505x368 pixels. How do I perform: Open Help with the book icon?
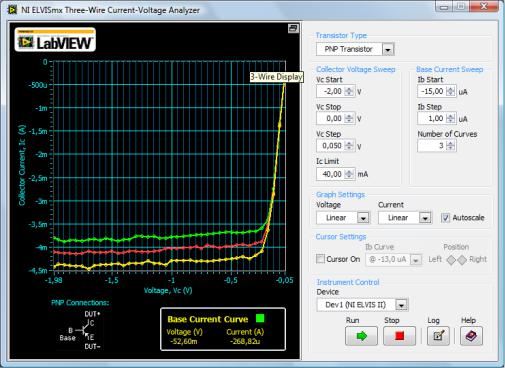click(471, 336)
